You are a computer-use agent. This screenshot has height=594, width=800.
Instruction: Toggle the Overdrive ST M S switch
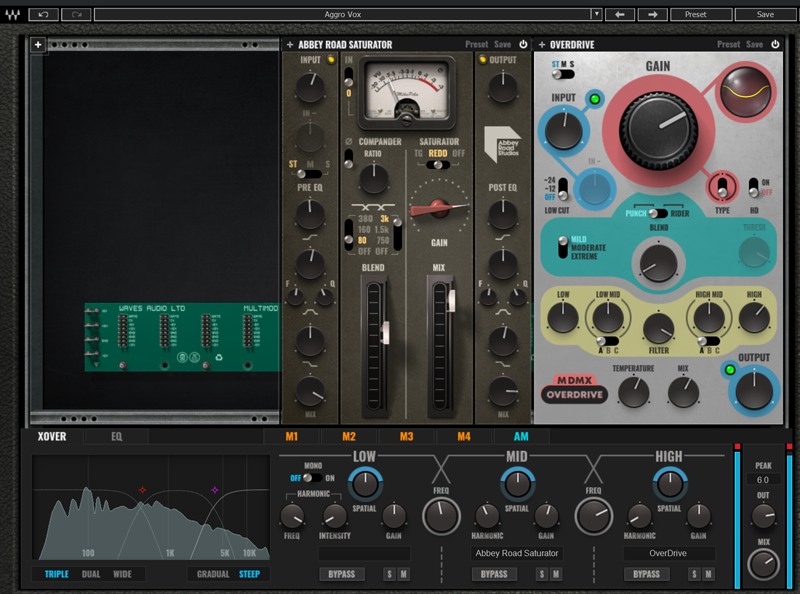point(563,75)
